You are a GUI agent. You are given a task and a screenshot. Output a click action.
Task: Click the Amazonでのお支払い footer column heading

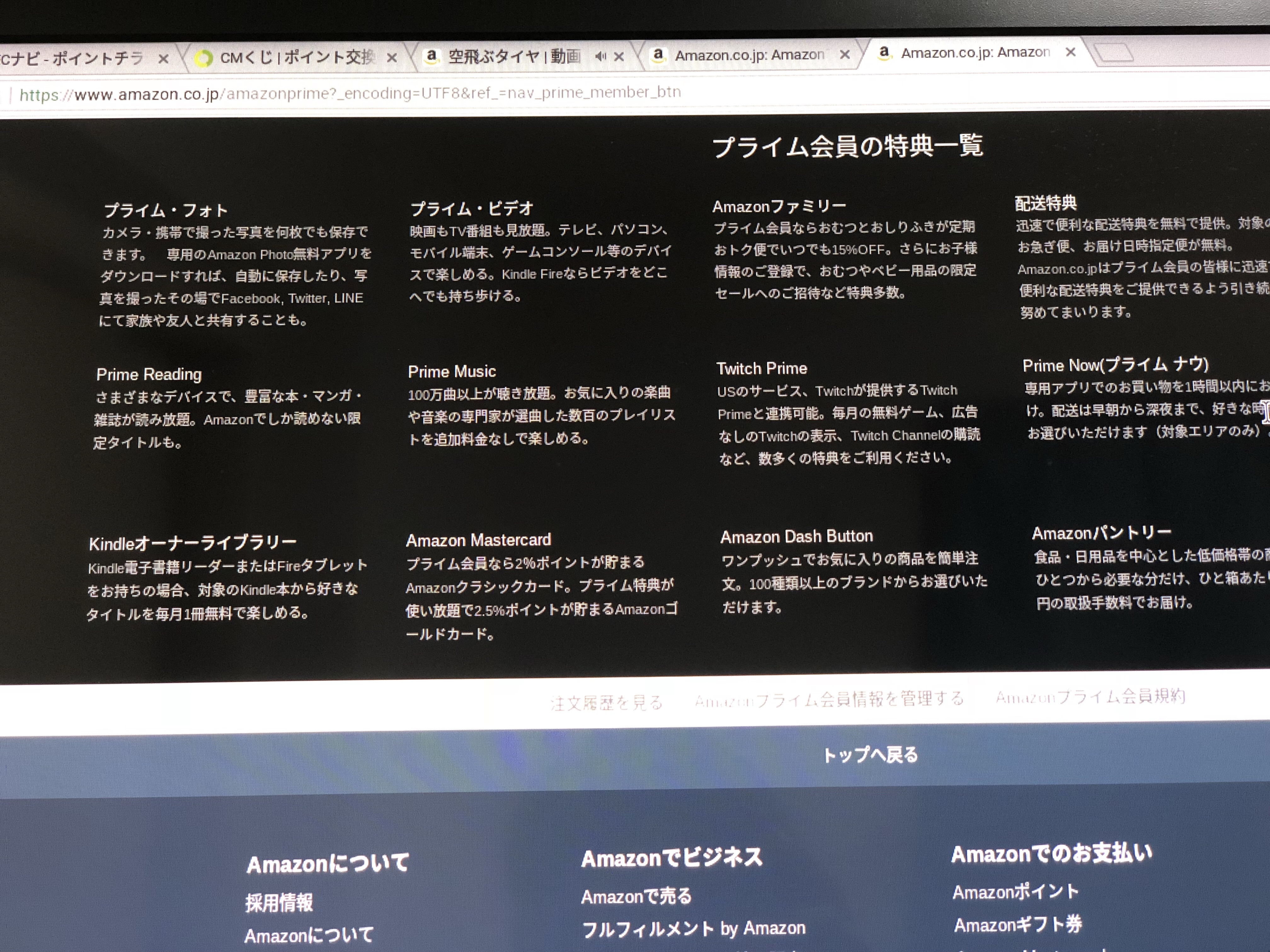pyautogui.click(x=1052, y=853)
